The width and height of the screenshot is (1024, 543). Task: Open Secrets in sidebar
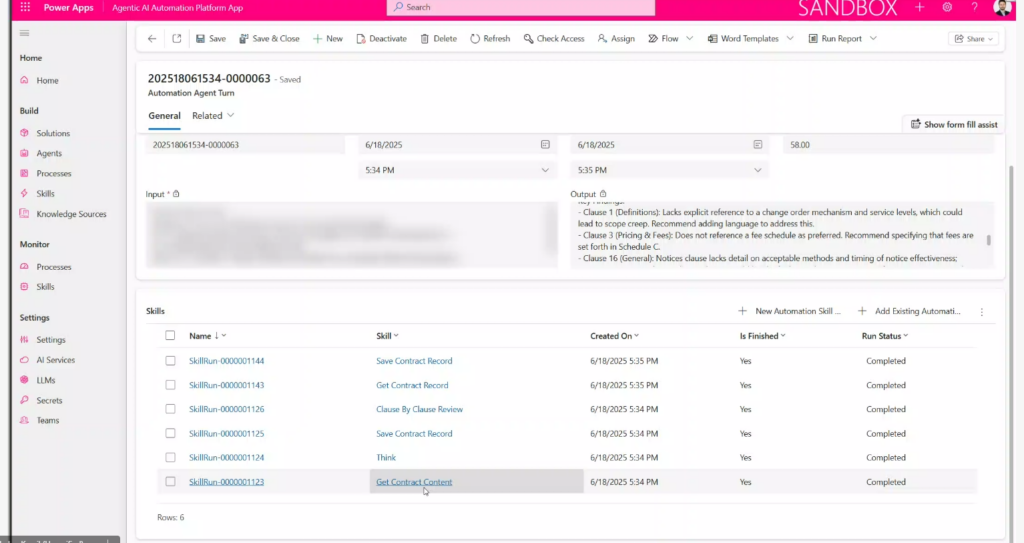click(x=49, y=401)
